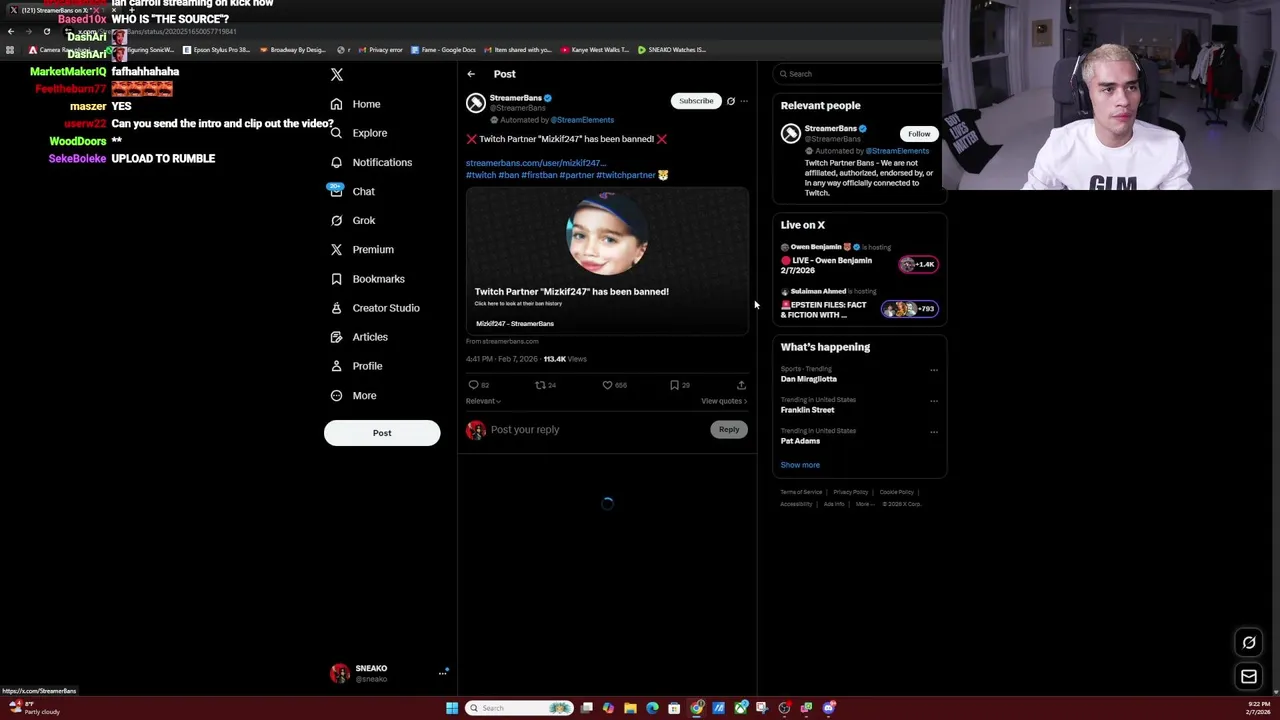
Task: Open the Franklin Street trend
Action: [x=807, y=410]
